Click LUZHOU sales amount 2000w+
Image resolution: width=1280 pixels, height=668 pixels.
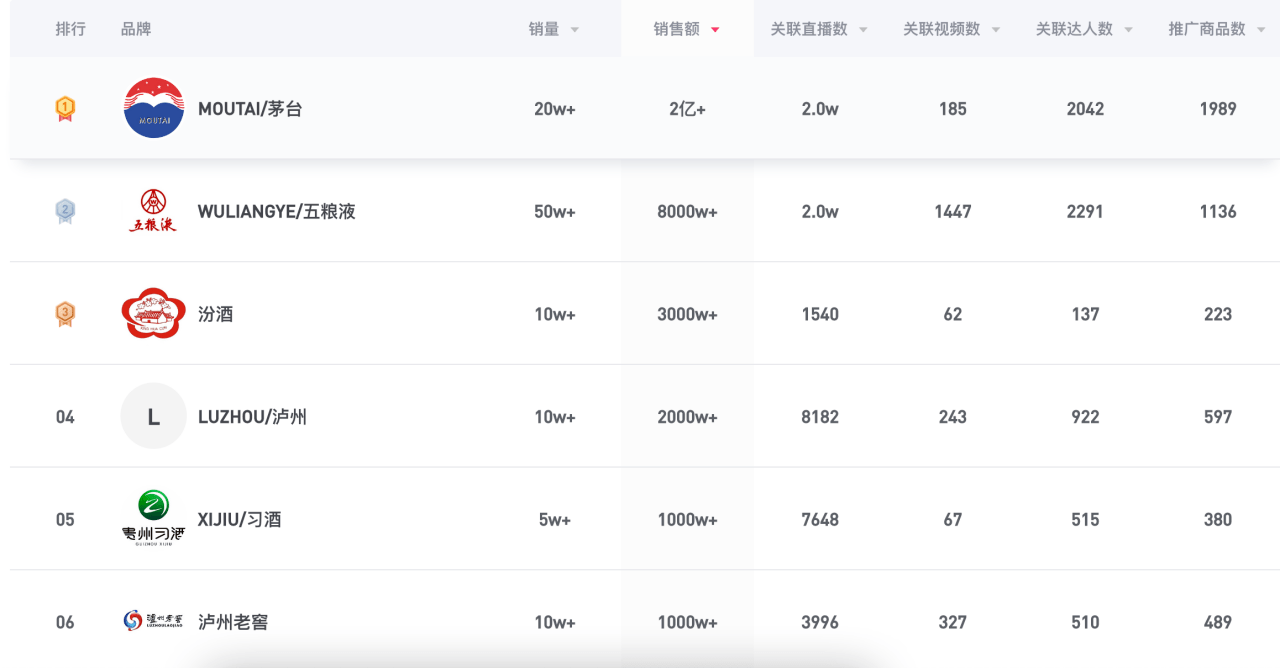(688, 417)
